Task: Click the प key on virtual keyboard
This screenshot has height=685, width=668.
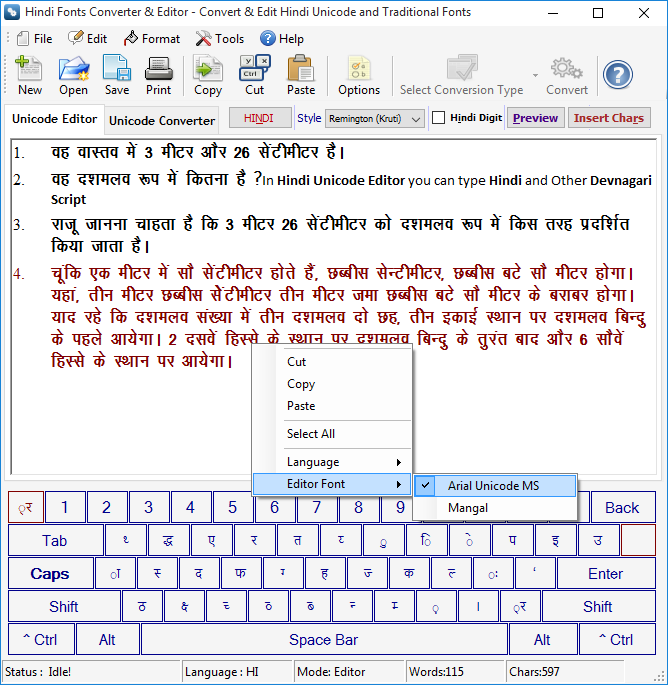Action: pyautogui.click(x=512, y=540)
